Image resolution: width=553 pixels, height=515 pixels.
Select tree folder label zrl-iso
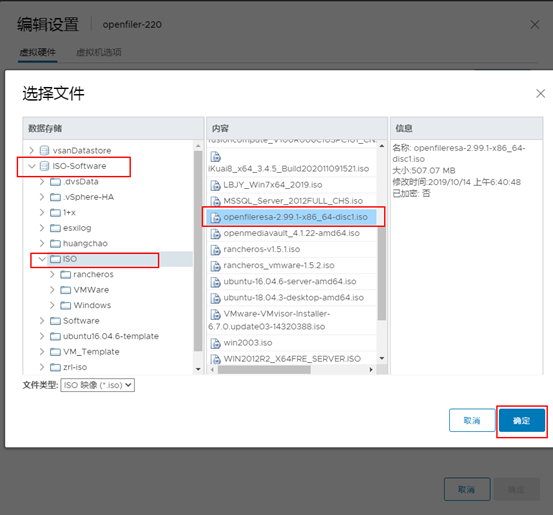pos(75,368)
